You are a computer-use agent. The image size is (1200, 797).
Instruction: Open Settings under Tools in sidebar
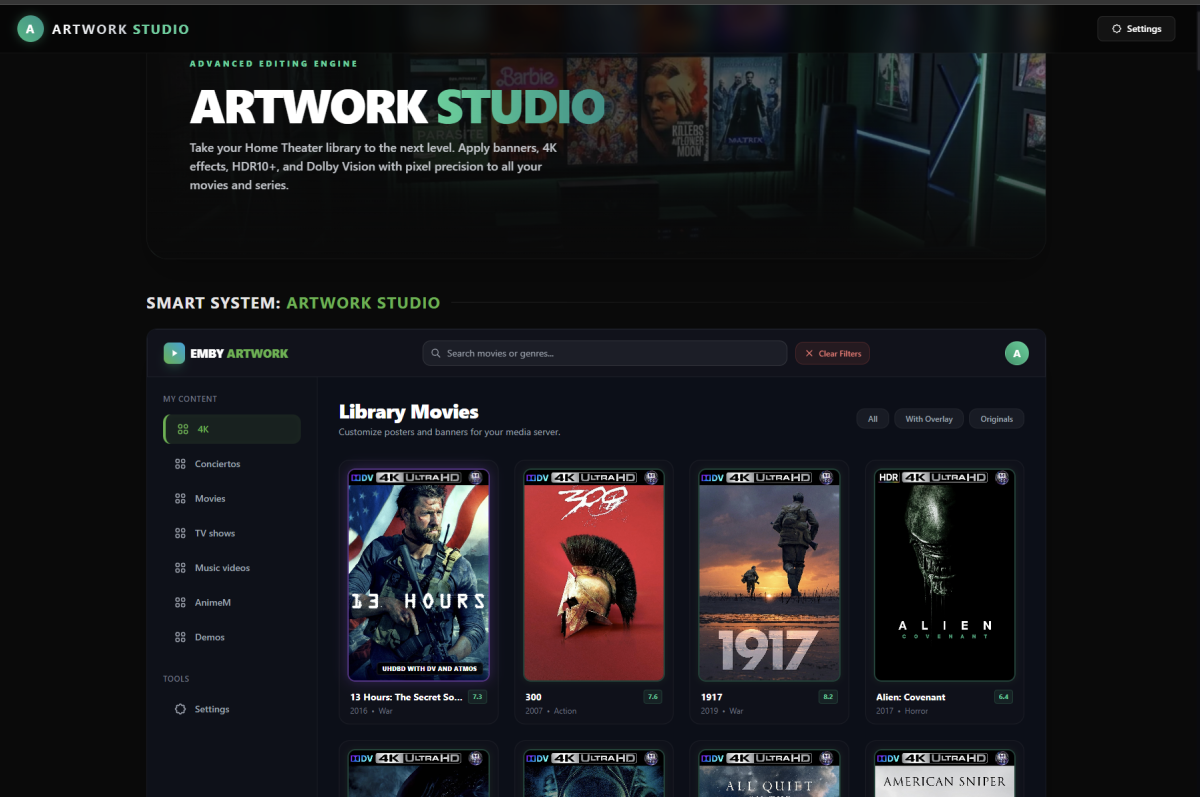(x=232, y=709)
